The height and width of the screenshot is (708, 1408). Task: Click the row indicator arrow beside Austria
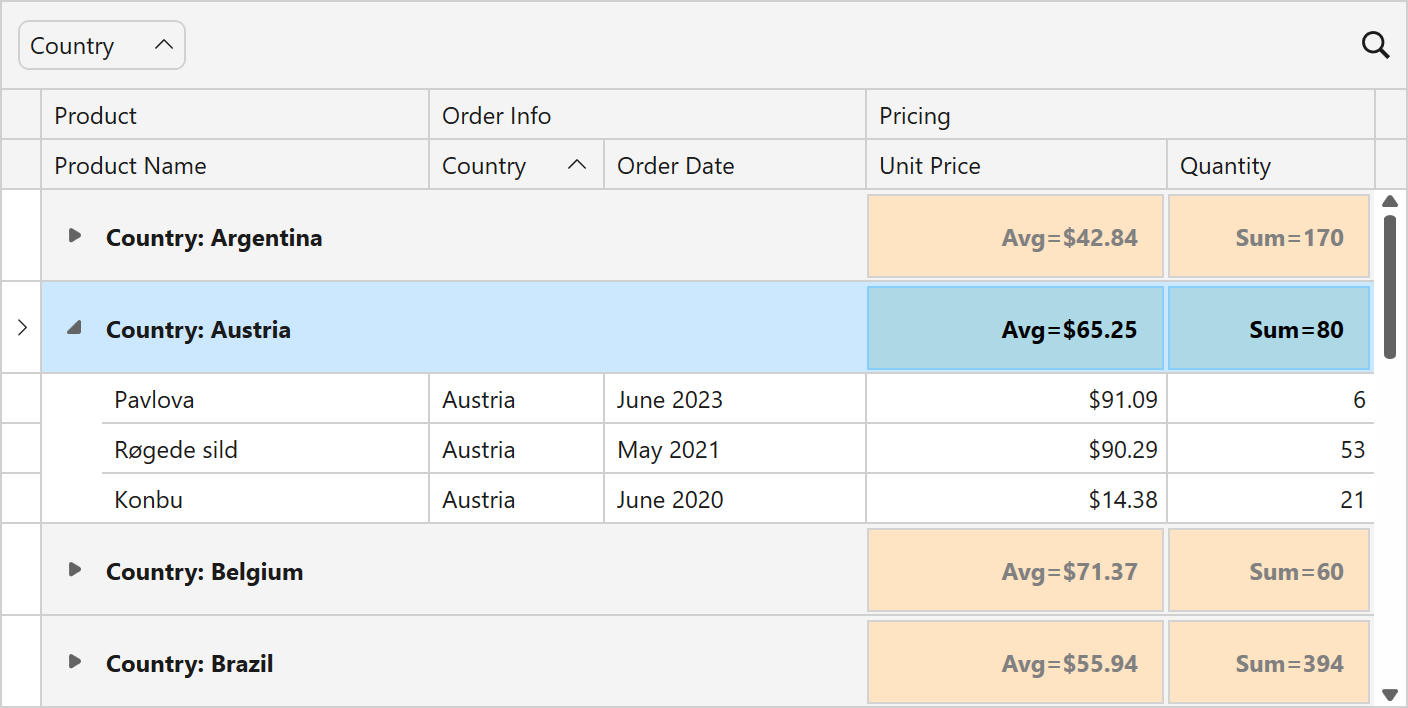click(22, 328)
